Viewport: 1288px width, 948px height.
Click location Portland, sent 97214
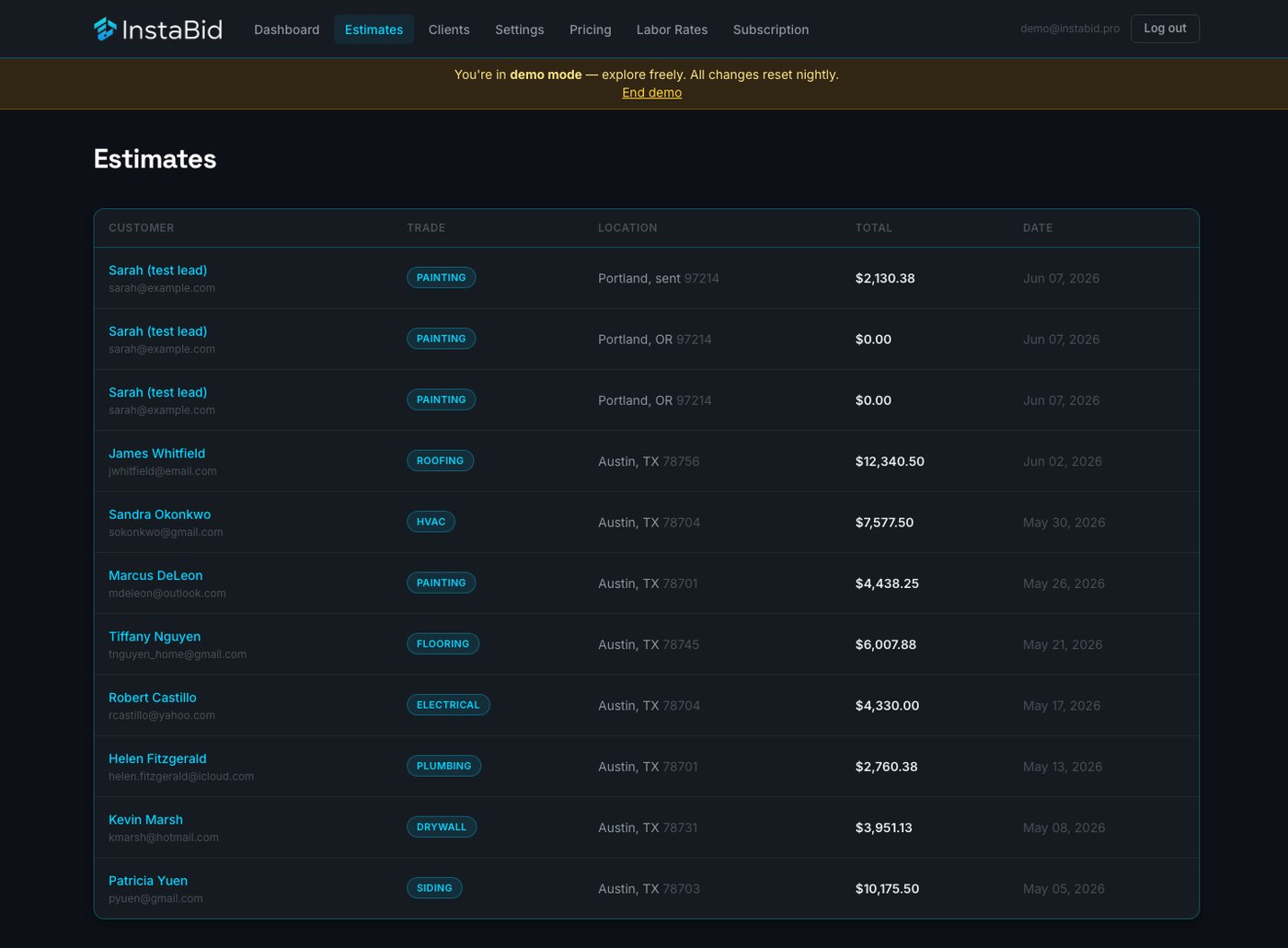(x=659, y=278)
